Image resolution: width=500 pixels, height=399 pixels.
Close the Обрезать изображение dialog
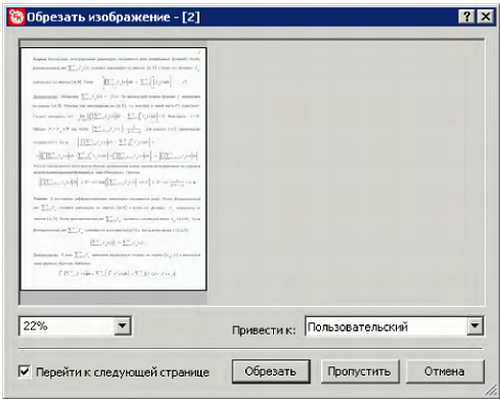pos(485,16)
